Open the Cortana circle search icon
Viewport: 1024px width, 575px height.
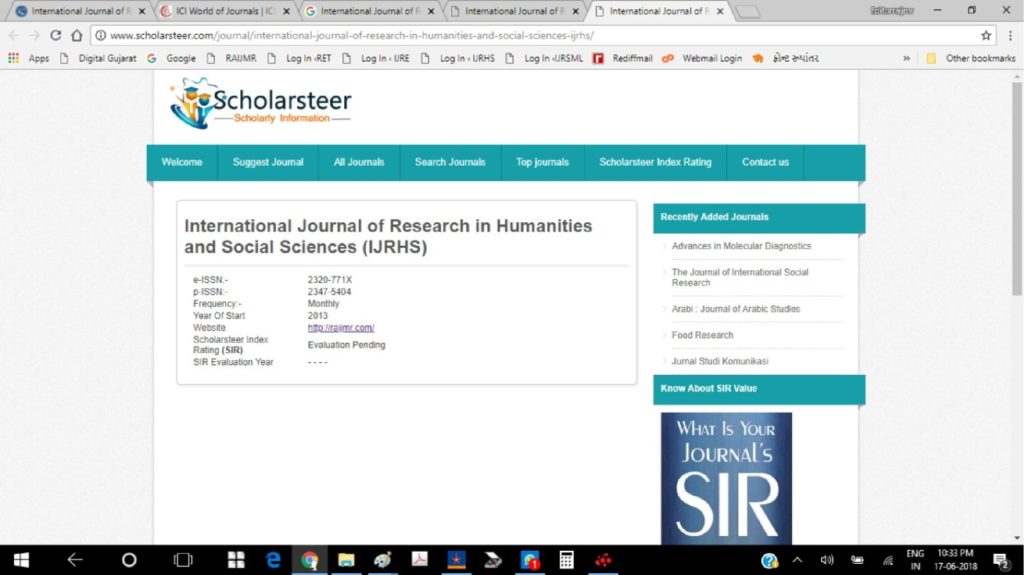point(129,560)
